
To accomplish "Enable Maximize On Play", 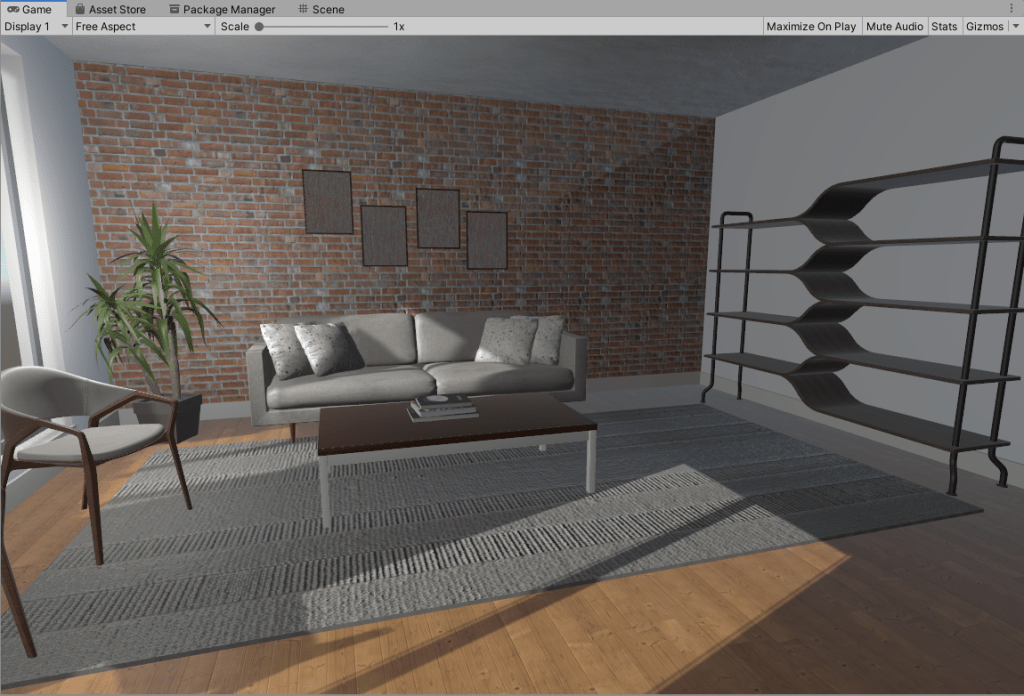I will pos(810,26).
